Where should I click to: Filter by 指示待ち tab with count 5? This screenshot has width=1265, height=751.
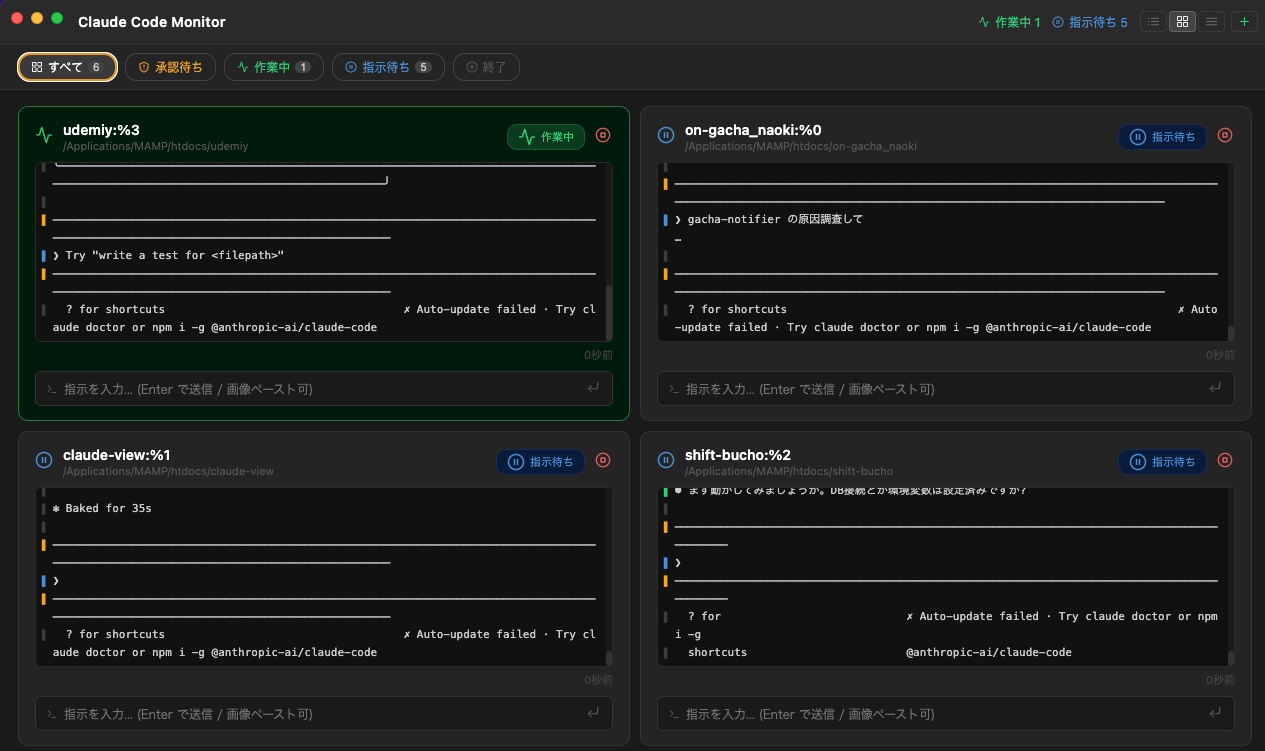click(x=388, y=67)
